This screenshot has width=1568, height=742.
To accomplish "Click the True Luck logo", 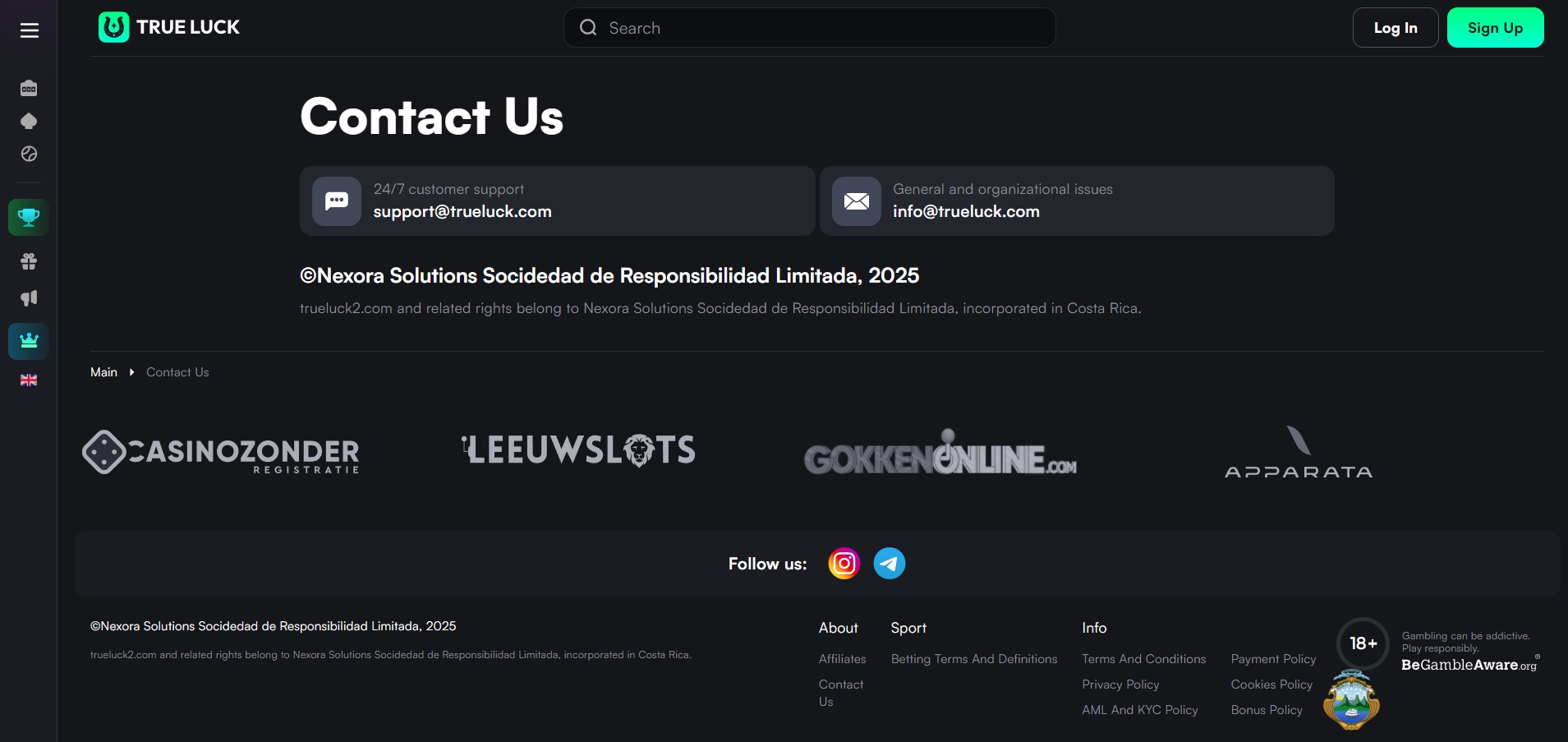I will [169, 27].
